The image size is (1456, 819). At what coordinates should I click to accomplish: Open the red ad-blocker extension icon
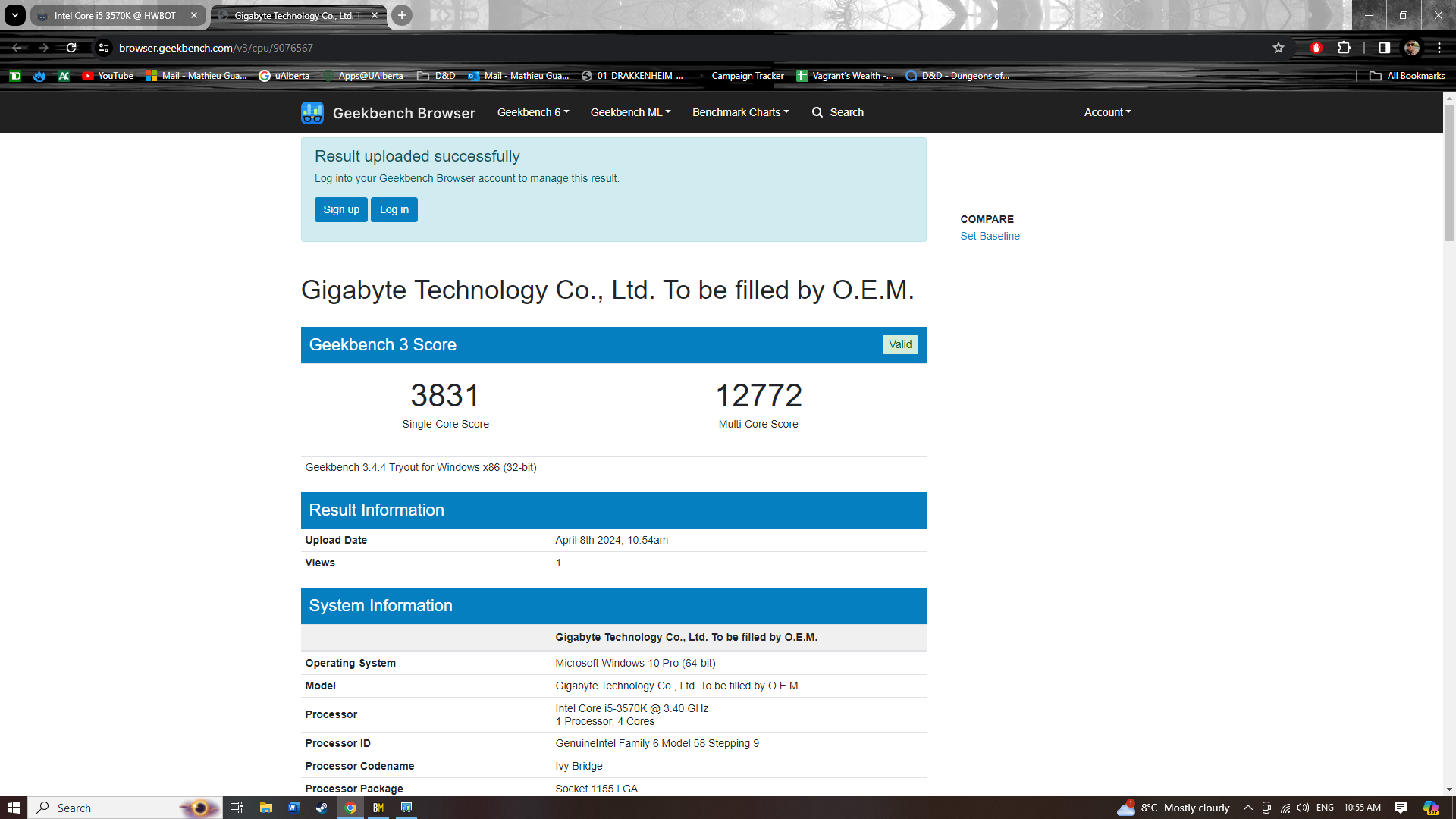click(x=1316, y=48)
